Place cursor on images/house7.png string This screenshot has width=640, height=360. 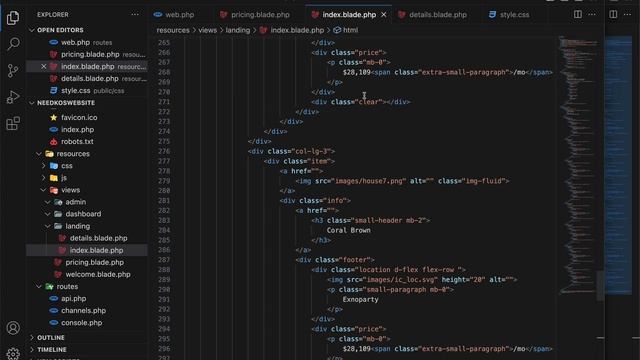pos(371,181)
